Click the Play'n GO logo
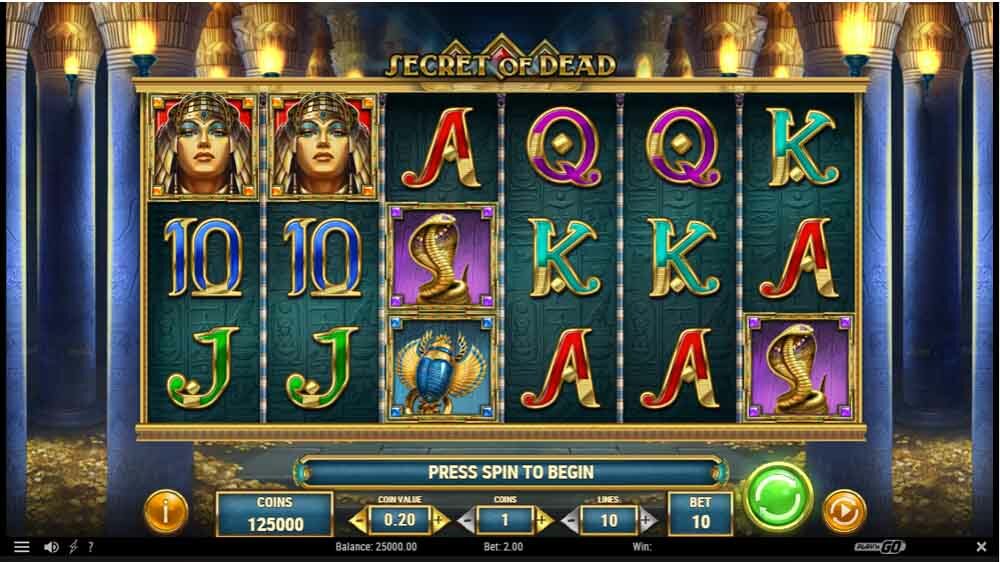This screenshot has width=1000, height=562. pos(879,547)
